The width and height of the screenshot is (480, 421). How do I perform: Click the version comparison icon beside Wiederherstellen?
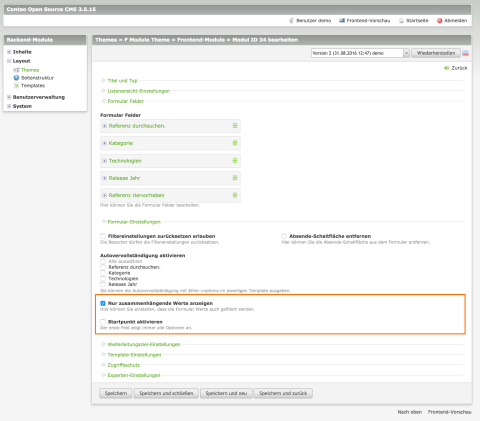click(465, 53)
